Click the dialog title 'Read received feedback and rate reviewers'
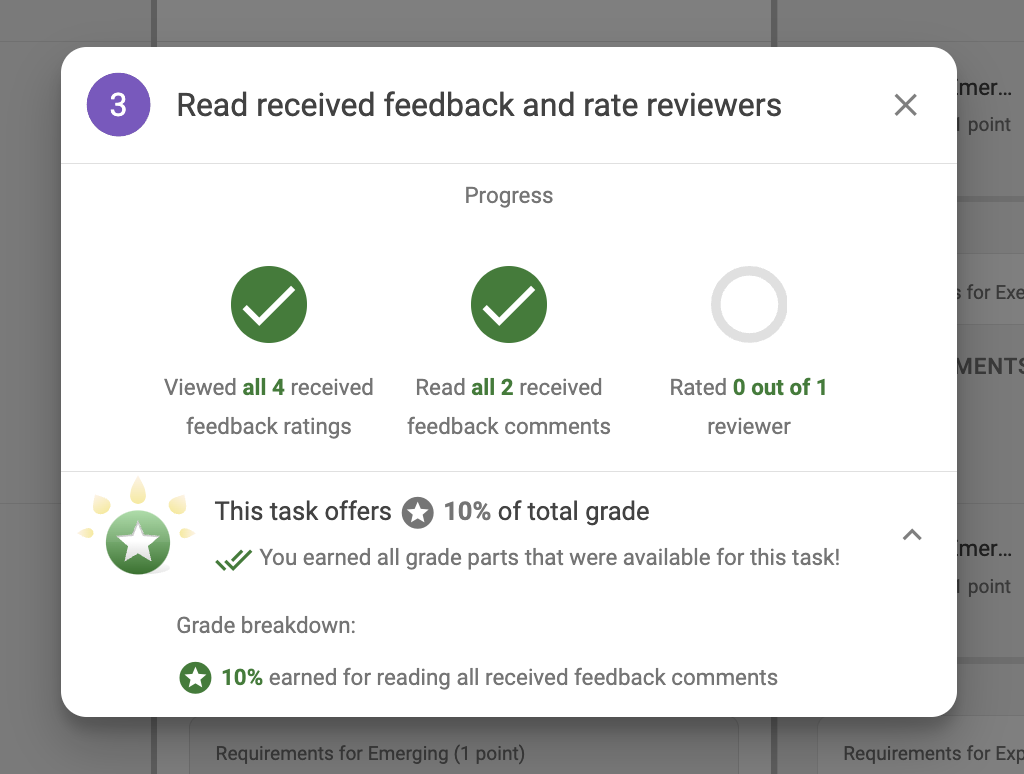 pos(479,105)
